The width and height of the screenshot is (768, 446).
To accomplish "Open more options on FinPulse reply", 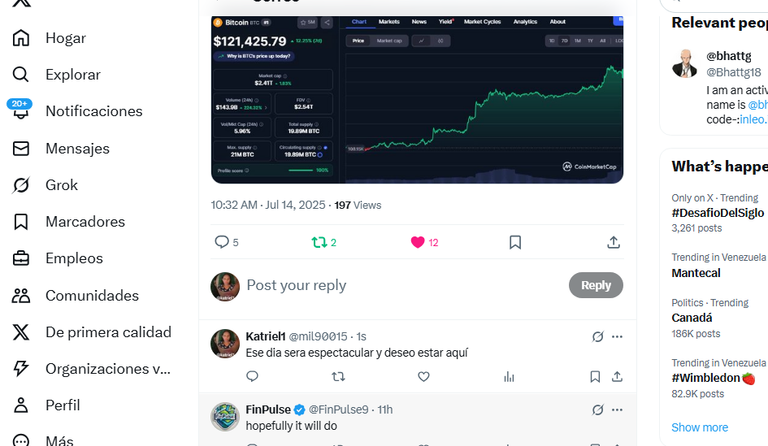I will point(617,410).
